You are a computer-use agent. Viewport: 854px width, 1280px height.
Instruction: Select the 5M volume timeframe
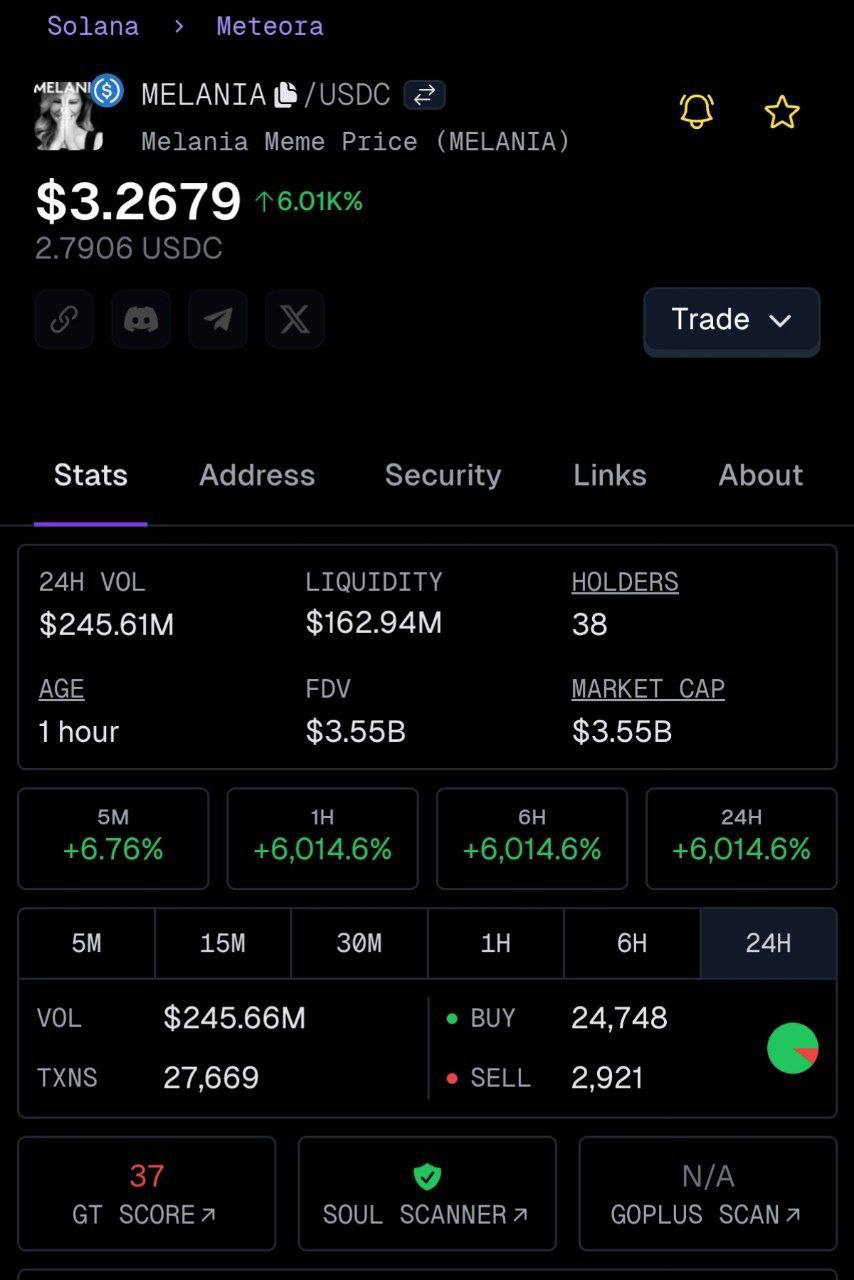[x=87, y=943]
